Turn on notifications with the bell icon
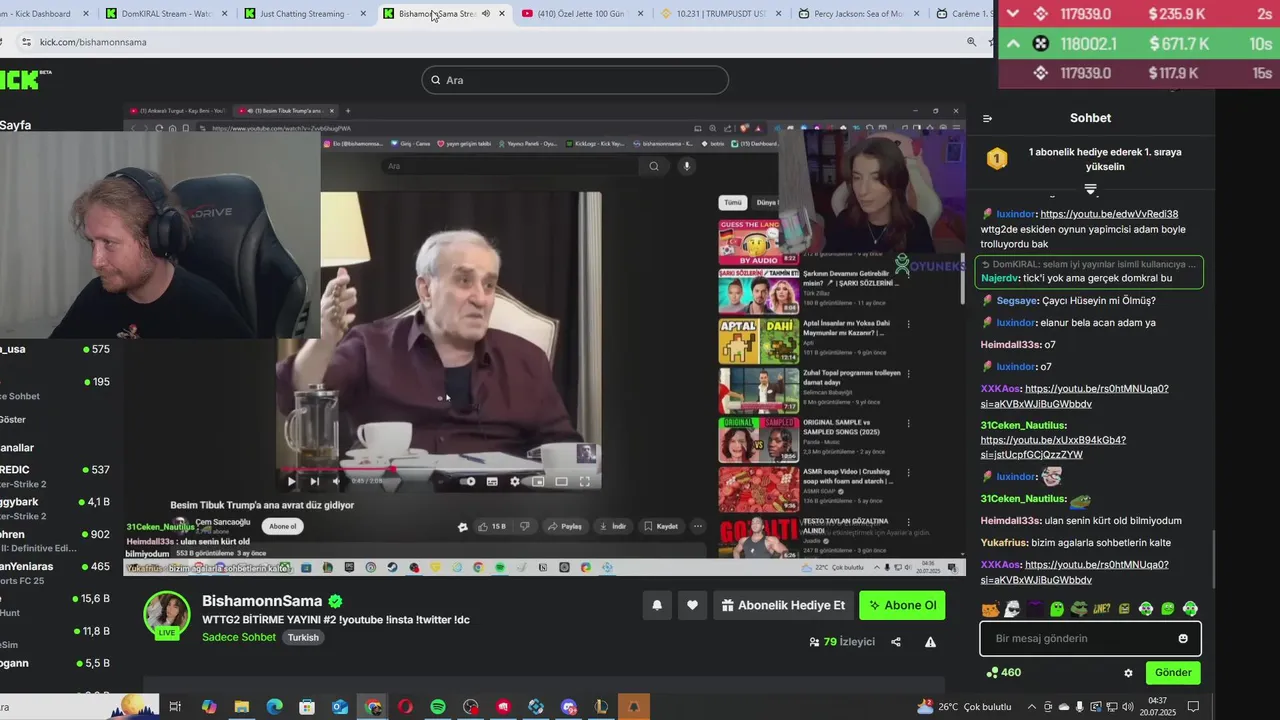Viewport: 1280px width, 720px height. 657,605
